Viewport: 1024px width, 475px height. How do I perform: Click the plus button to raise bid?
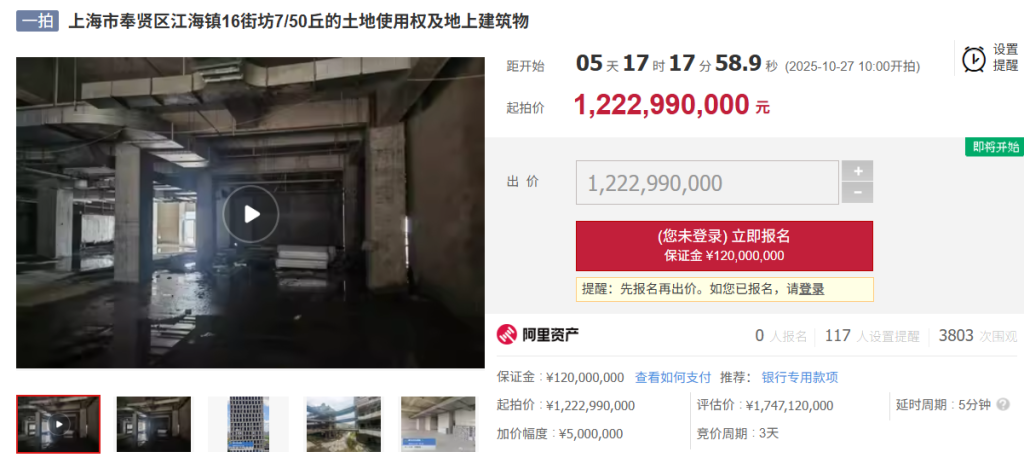[857, 171]
